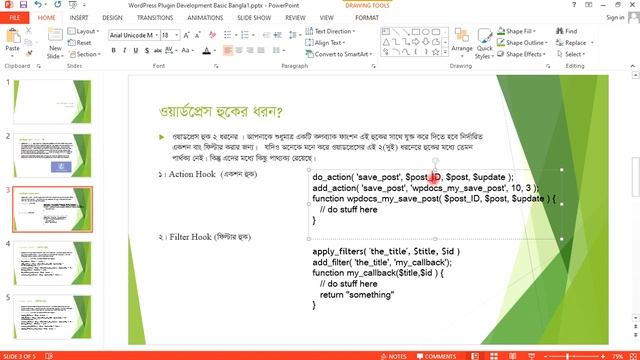
Task: Click the Reset slide button
Action: 80,42
